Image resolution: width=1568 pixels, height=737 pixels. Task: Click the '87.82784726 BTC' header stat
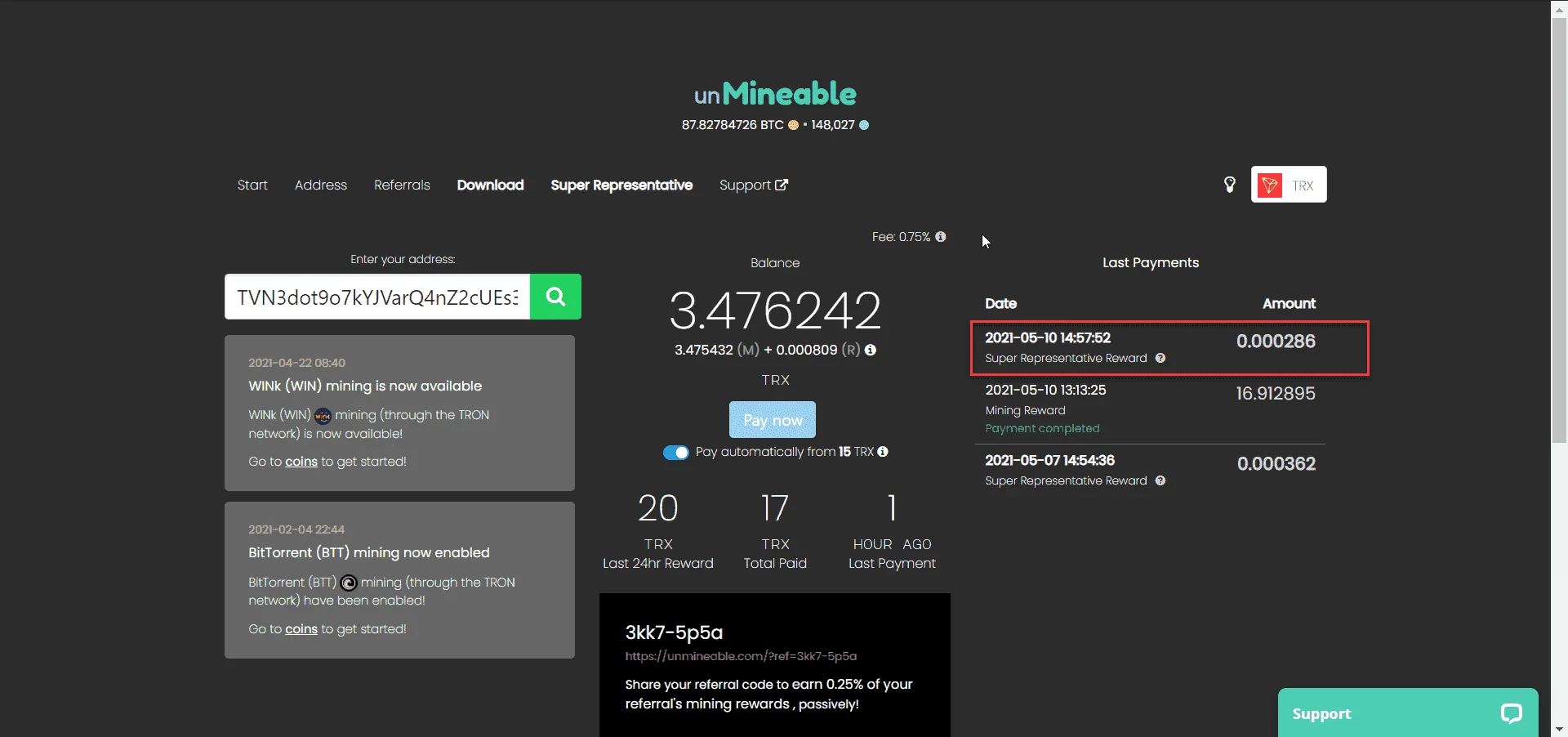[x=733, y=125]
